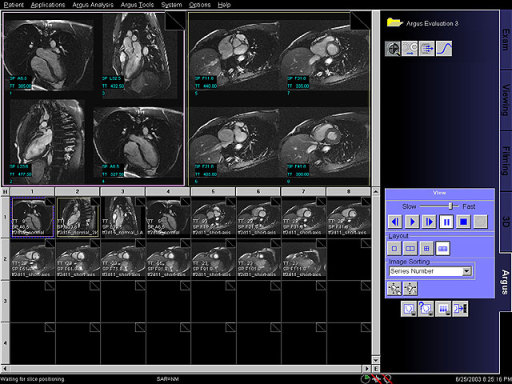The image size is (512, 384).
Task: Open the System menu
Action: point(171,5)
